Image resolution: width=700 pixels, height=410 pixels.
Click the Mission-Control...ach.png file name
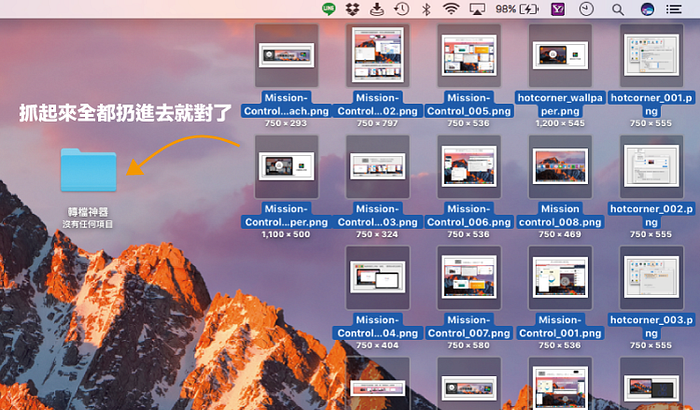coord(287,105)
